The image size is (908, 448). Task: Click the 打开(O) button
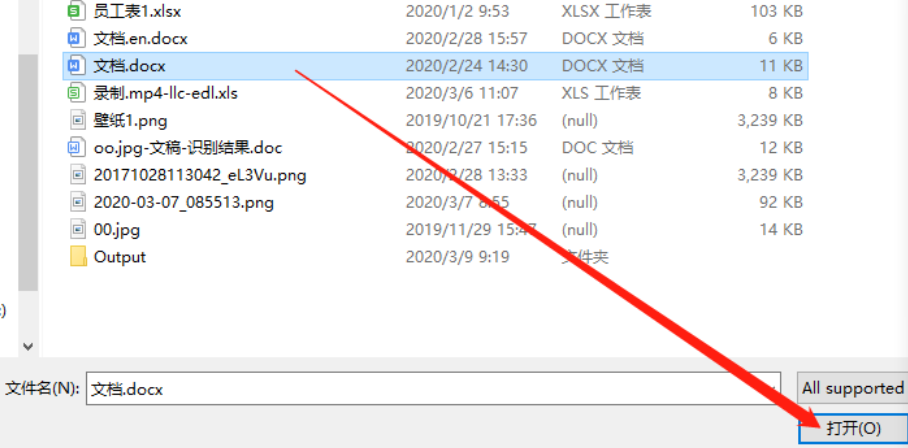coord(854,429)
